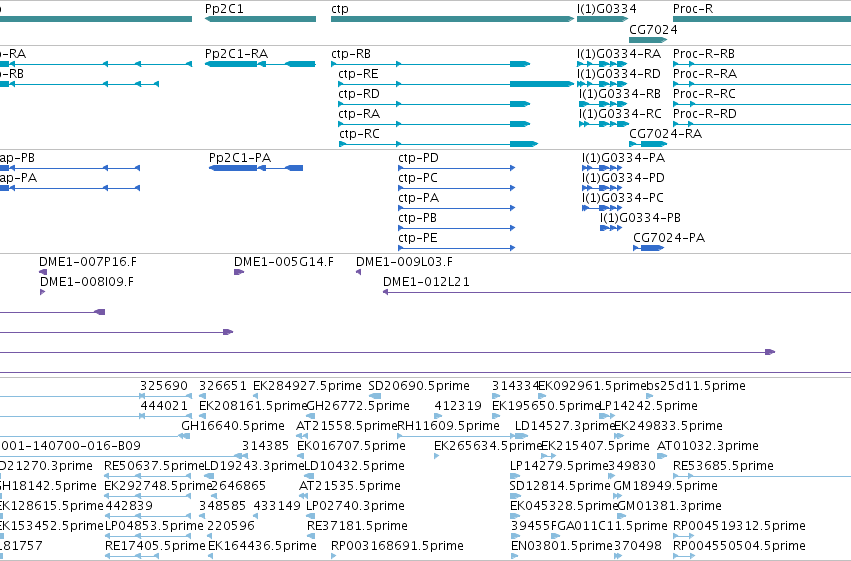Click EST RE37181.5prime
This screenshot has height=561, width=851.
coord(357,526)
